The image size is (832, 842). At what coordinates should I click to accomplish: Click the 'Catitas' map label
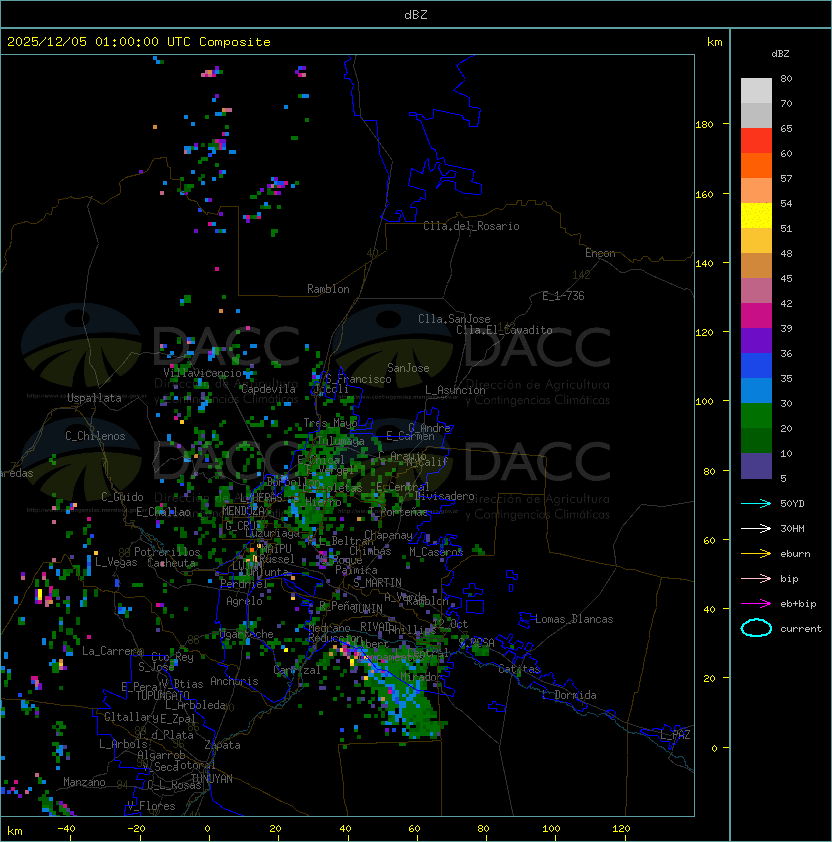click(x=519, y=669)
